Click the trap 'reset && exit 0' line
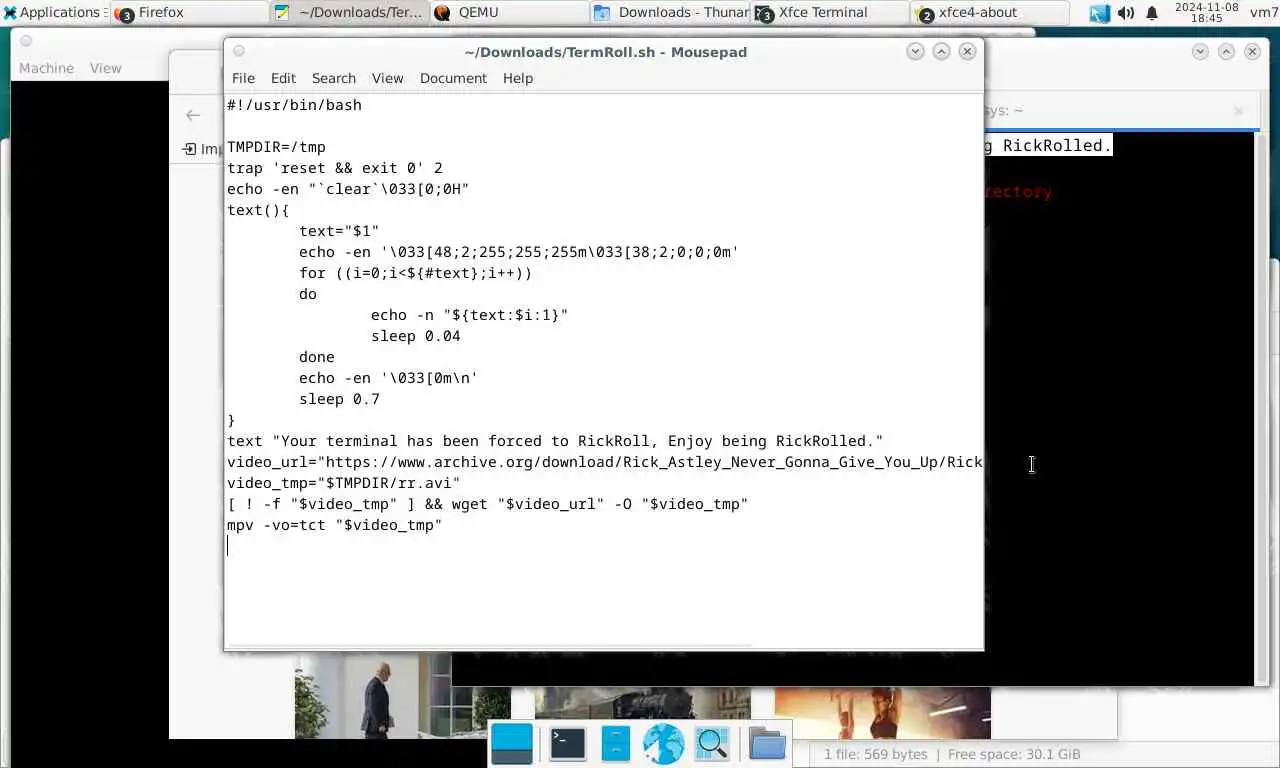Screen dimensions: 1280x768 point(335,168)
